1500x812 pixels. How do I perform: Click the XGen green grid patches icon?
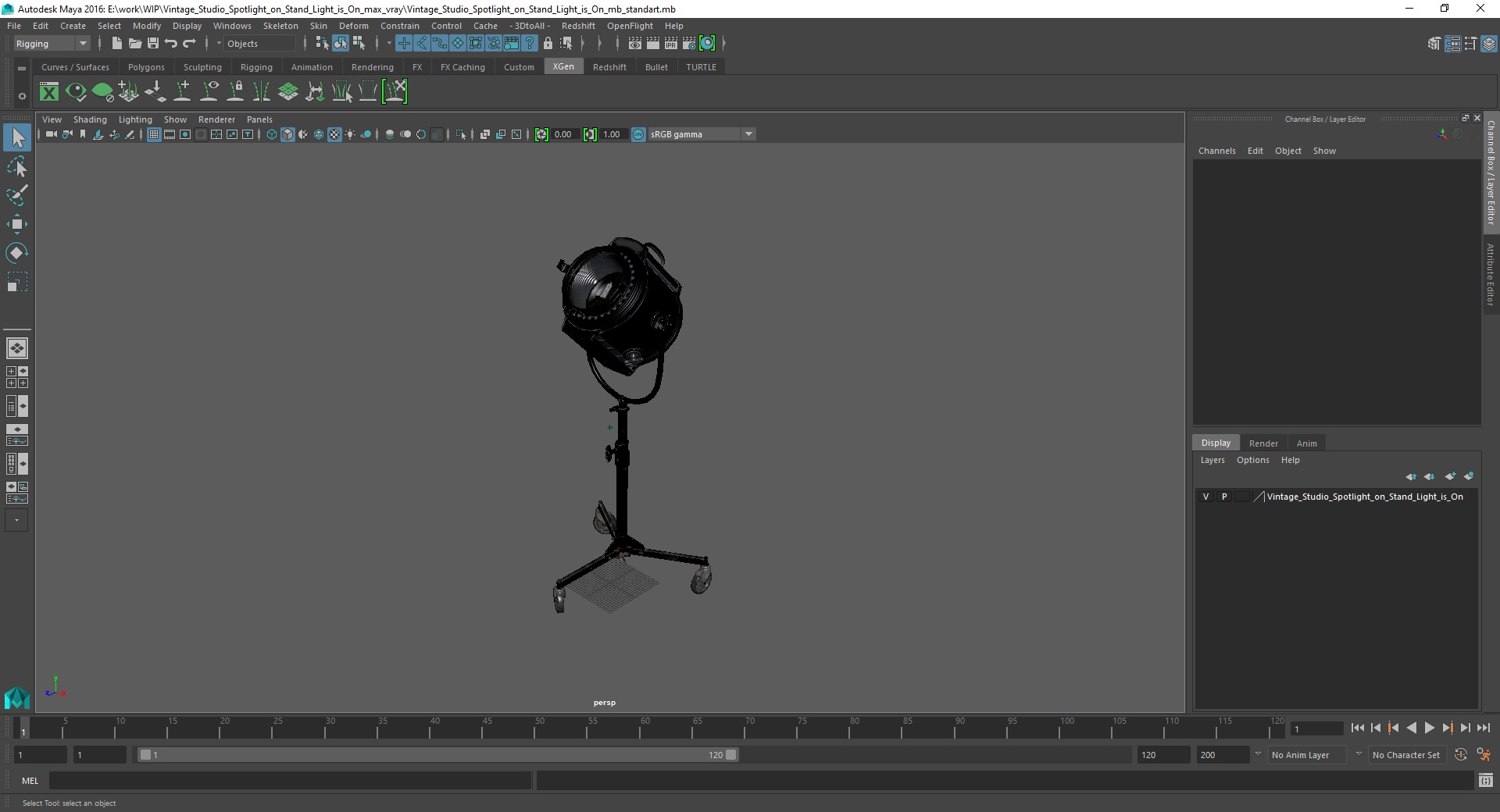(x=288, y=92)
